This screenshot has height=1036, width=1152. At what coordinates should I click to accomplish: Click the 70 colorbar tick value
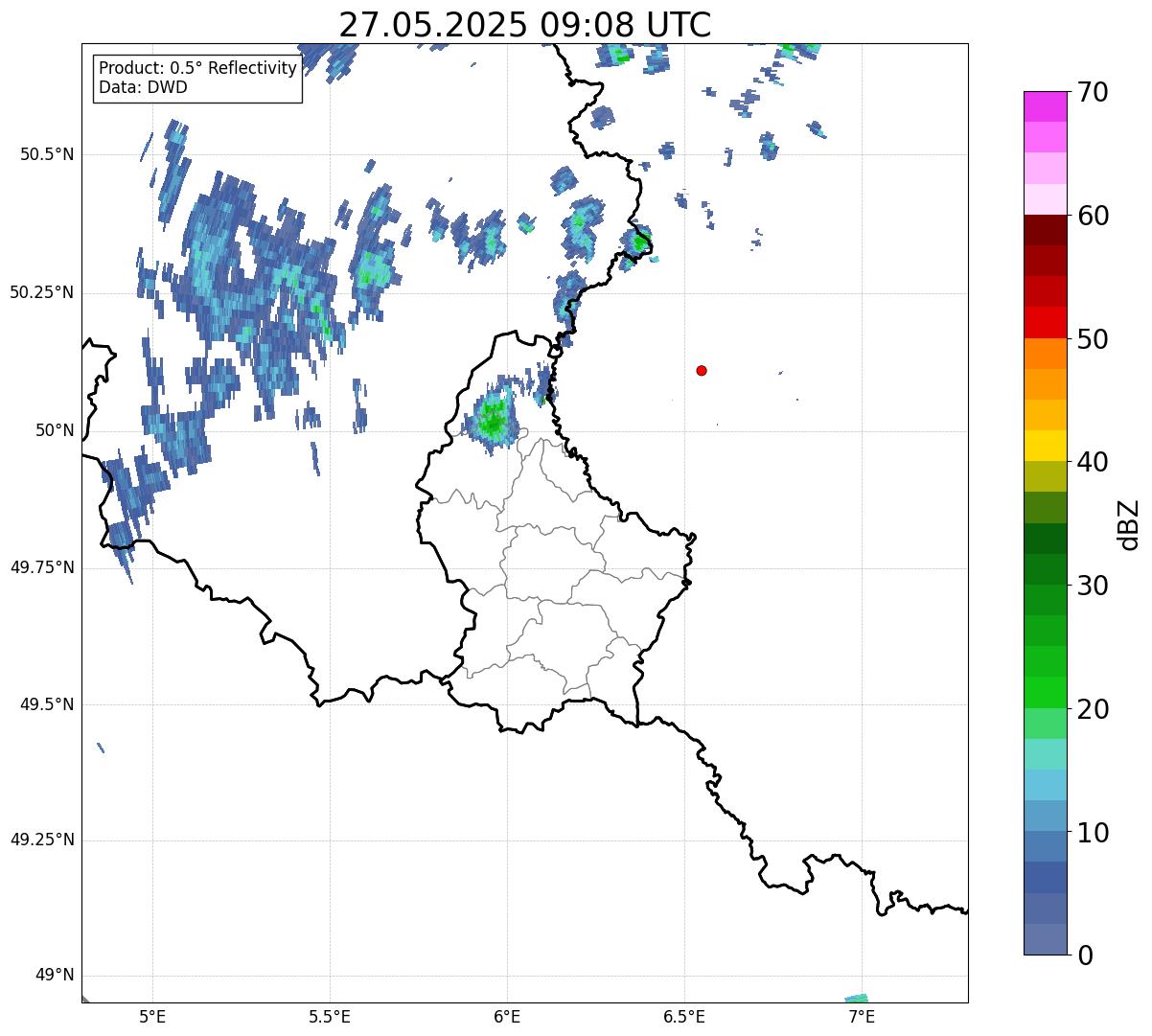(x=1093, y=92)
